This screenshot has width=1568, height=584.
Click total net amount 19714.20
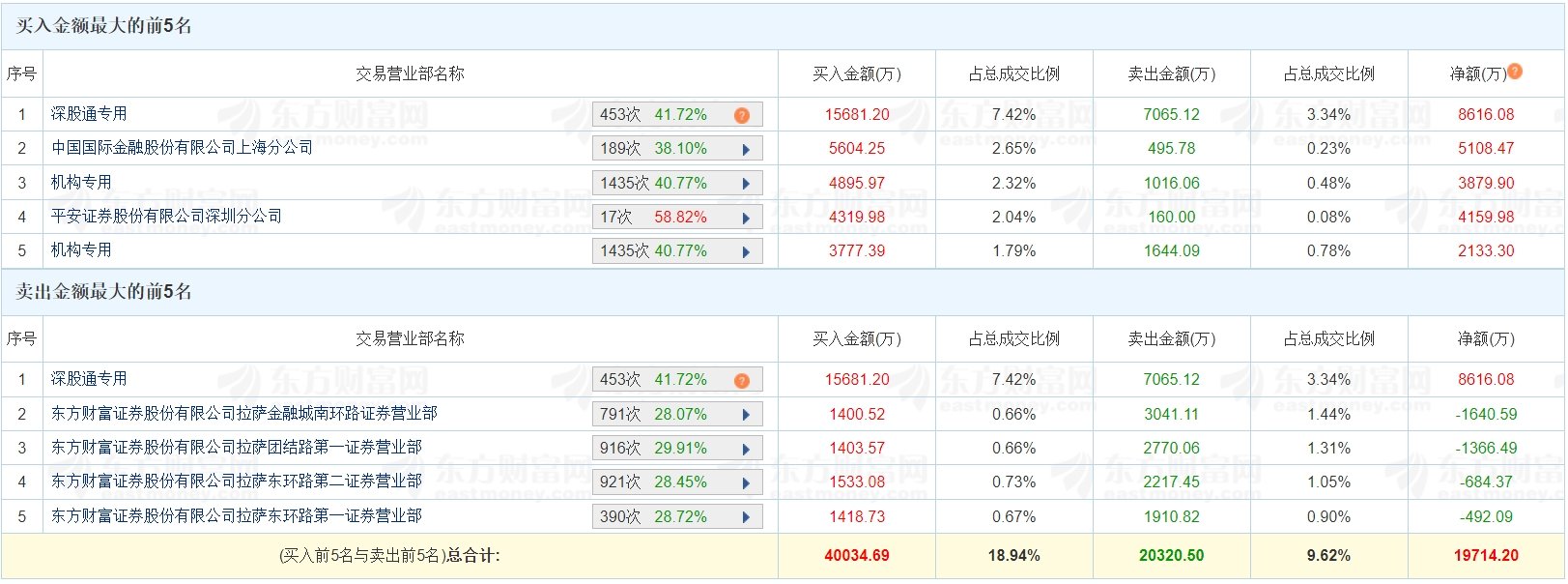[x=1486, y=556]
